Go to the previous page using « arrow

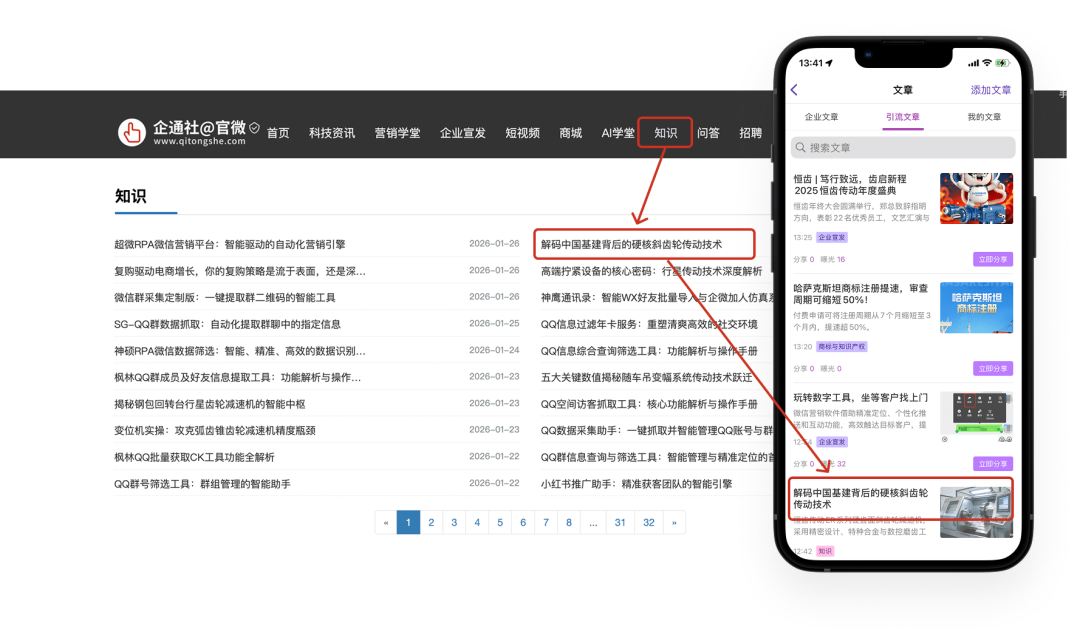pos(385,522)
